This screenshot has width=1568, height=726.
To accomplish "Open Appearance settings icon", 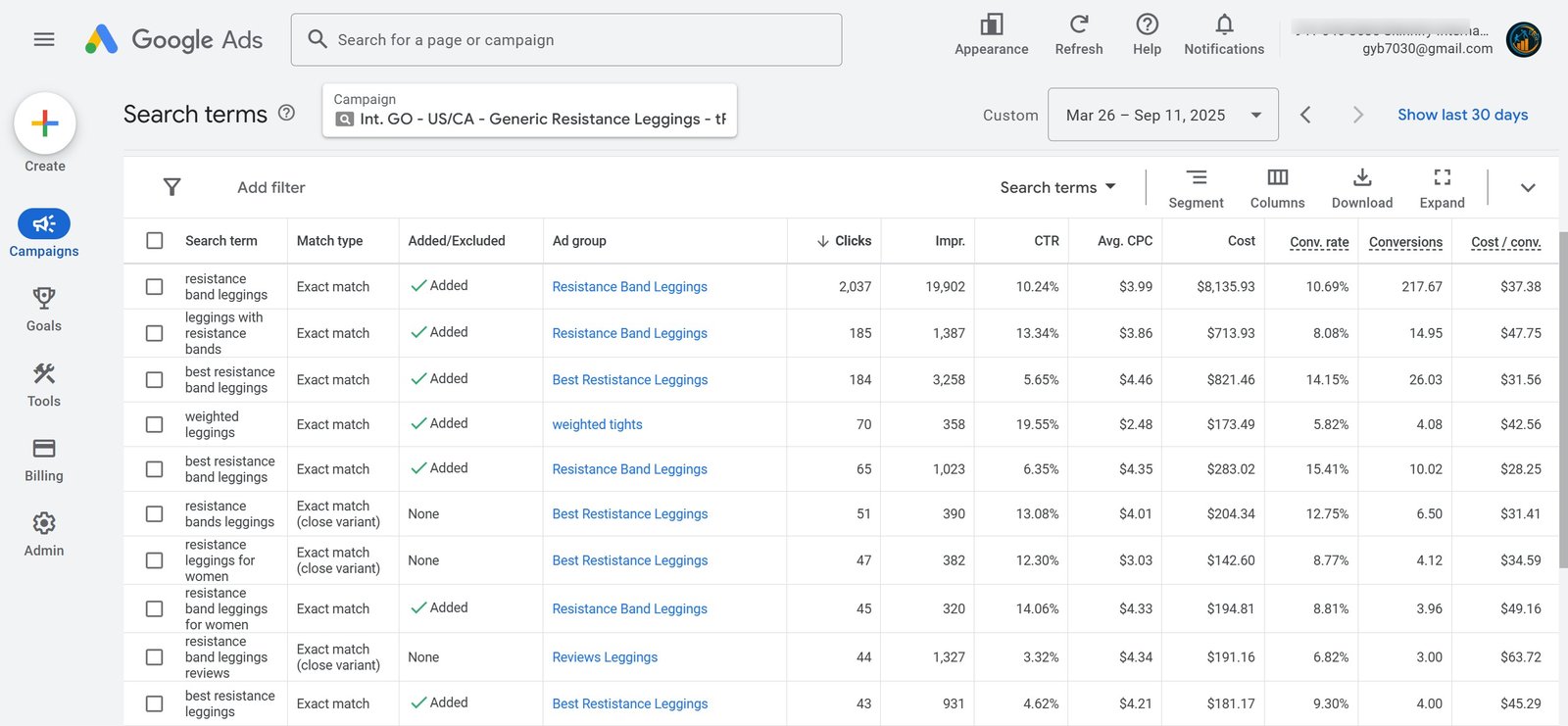I will [x=991, y=24].
